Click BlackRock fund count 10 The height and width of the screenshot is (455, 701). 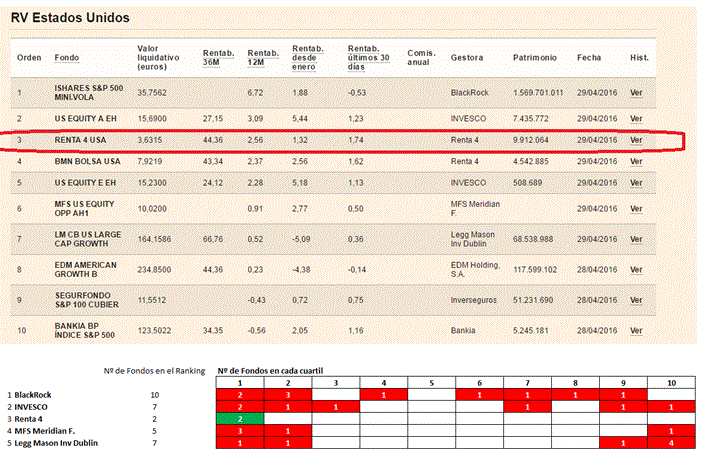pyautogui.click(x=155, y=395)
